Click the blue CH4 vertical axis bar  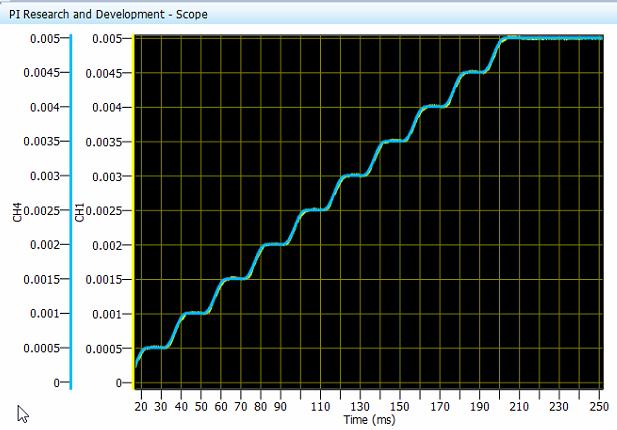coord(71,212)
